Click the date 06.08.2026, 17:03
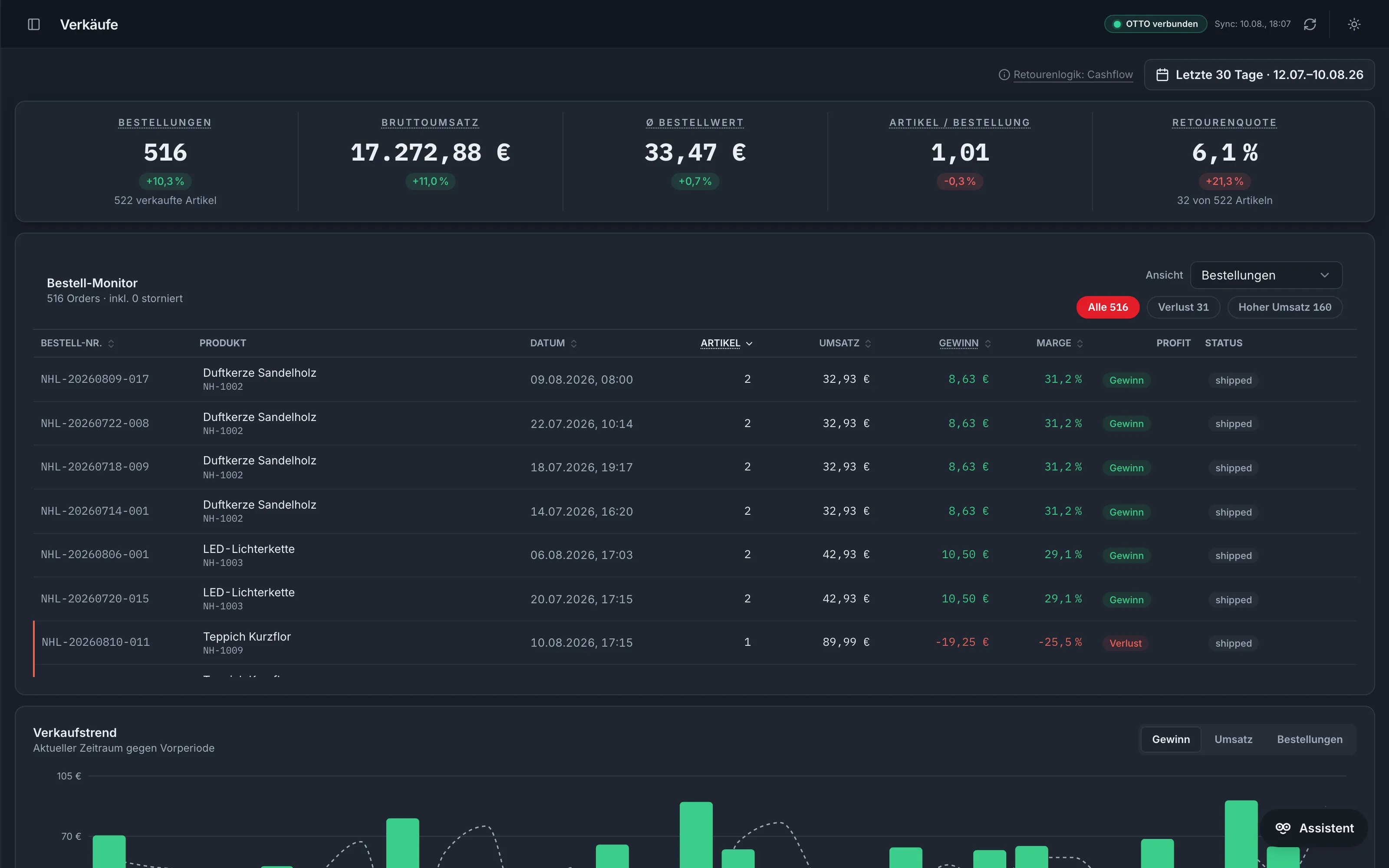1389x868 pixels. [x=582, y=555]
